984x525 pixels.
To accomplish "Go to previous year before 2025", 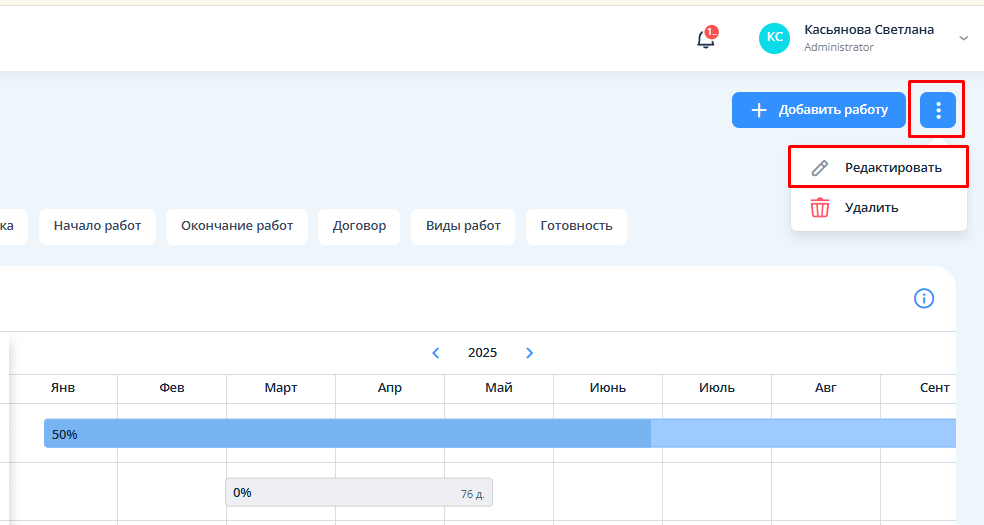I will click(x=436, y=353).
